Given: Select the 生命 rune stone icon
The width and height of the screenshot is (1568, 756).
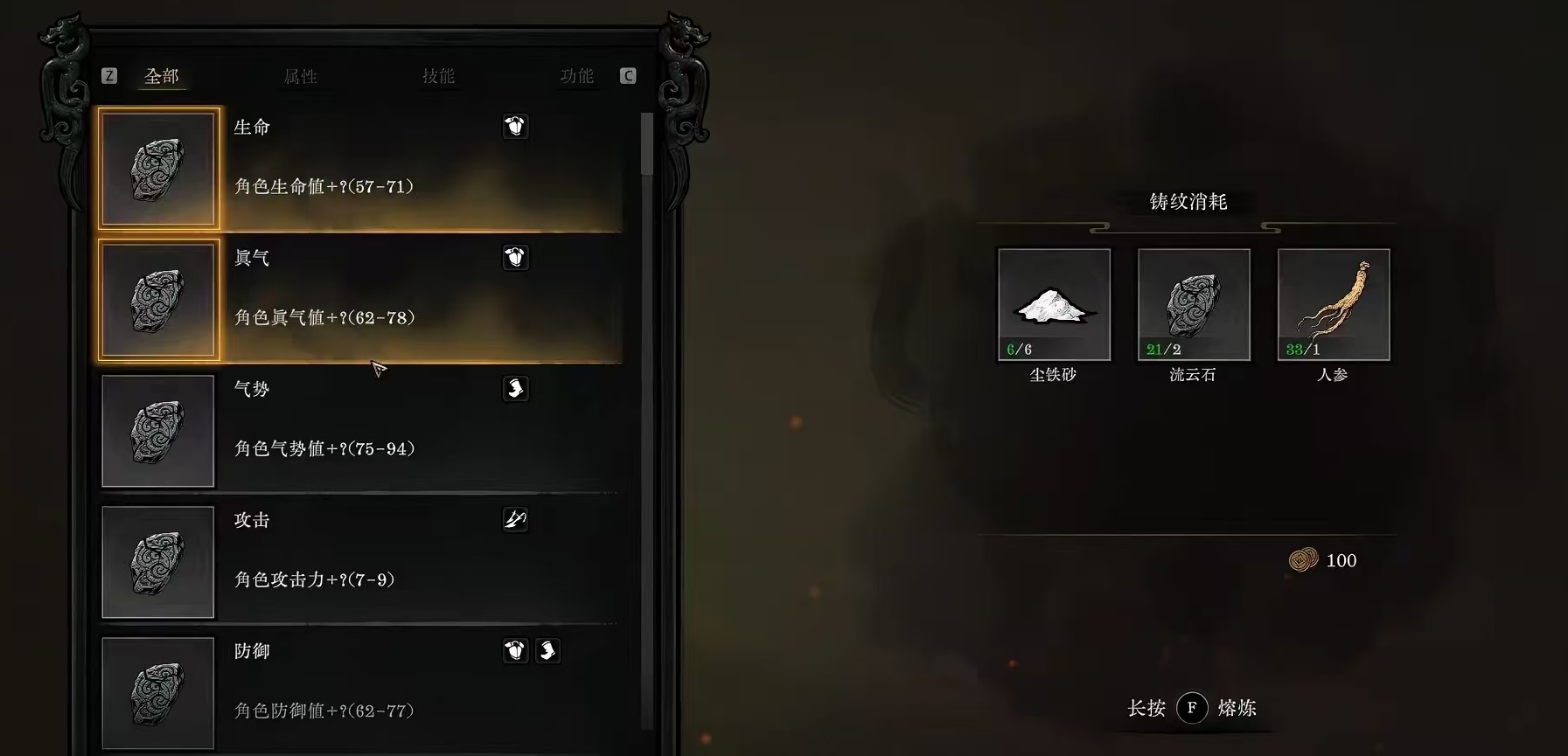Looking at the screenshot, I should tap(158, 169).
